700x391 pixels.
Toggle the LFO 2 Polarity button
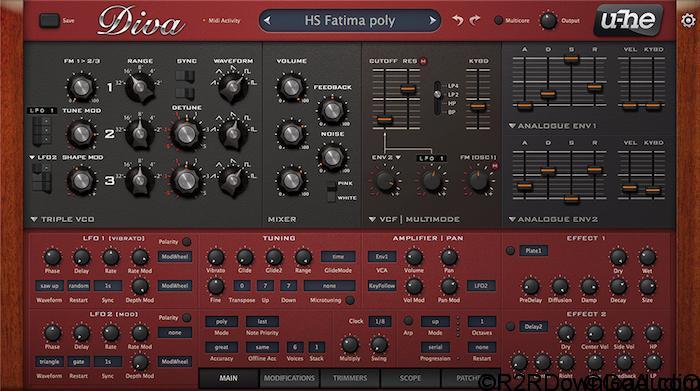187,317
